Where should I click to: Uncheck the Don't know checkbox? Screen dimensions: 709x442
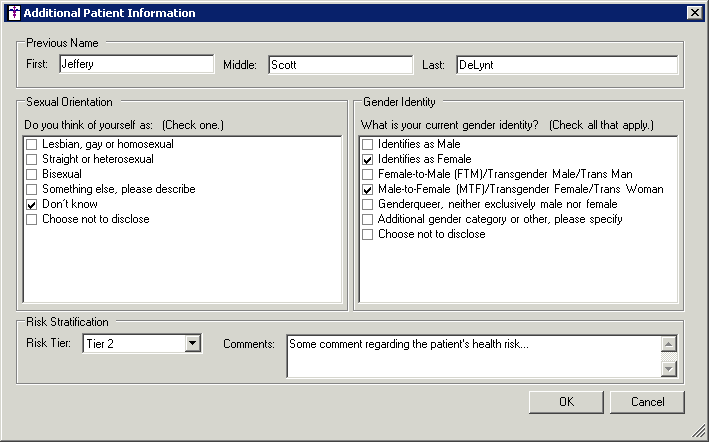click(x=33, y=204)
